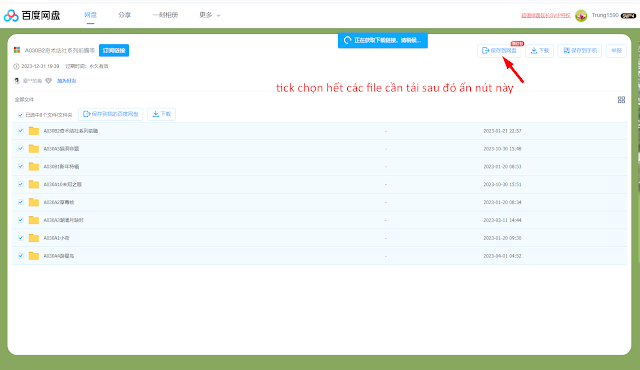Screen dimensions: 640x370
Task: Click the blue 订阅链接 subscribe button
Action: (x=114, y=51)
